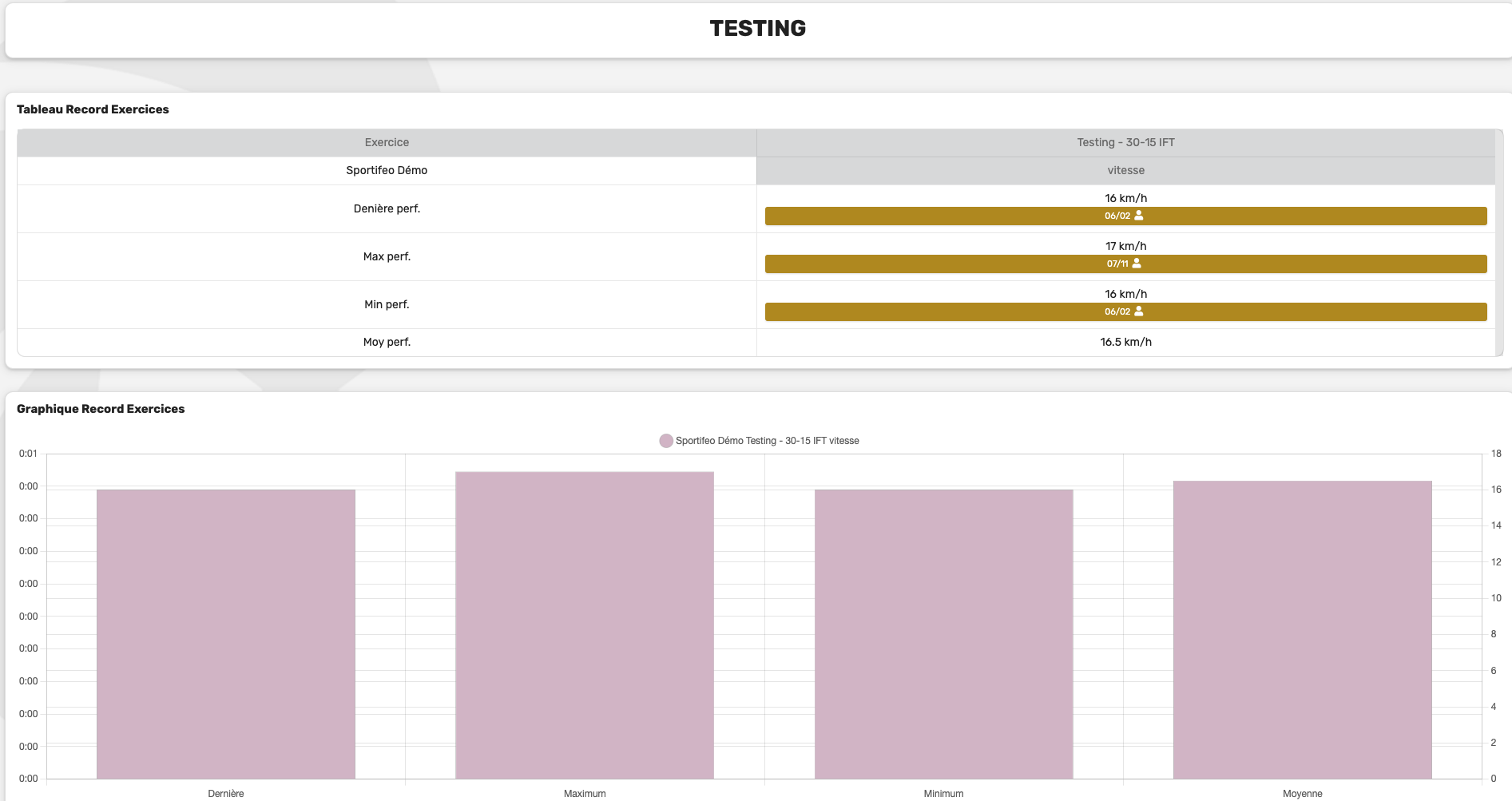
Task: Click the Max perf. gold bar dated 07/11
Action: pyautogui.click(x=1125, y=264)
